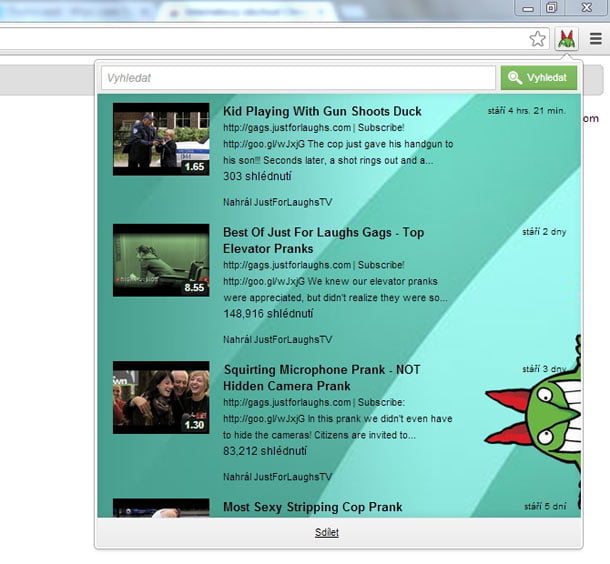Click uploader JustForLaughsTV under Squirting Microphone video
The height and width of the screenshot is (564, 610).
click(x=277, y=476)
